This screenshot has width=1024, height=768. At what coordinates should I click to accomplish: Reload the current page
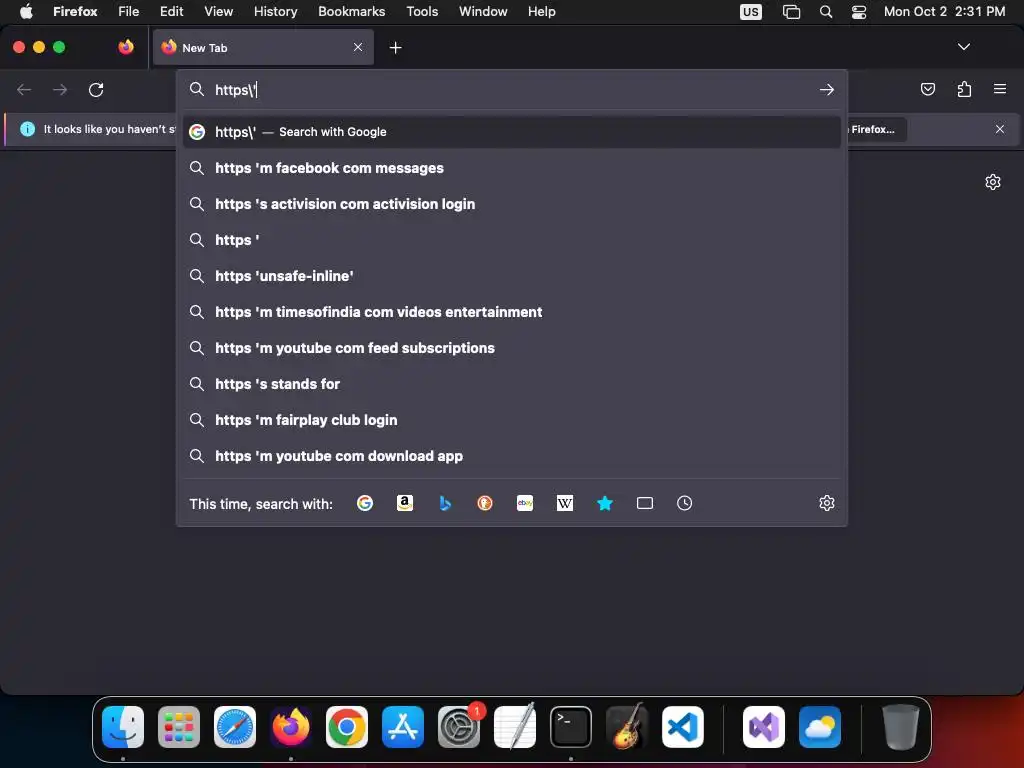tap(96, 89)
